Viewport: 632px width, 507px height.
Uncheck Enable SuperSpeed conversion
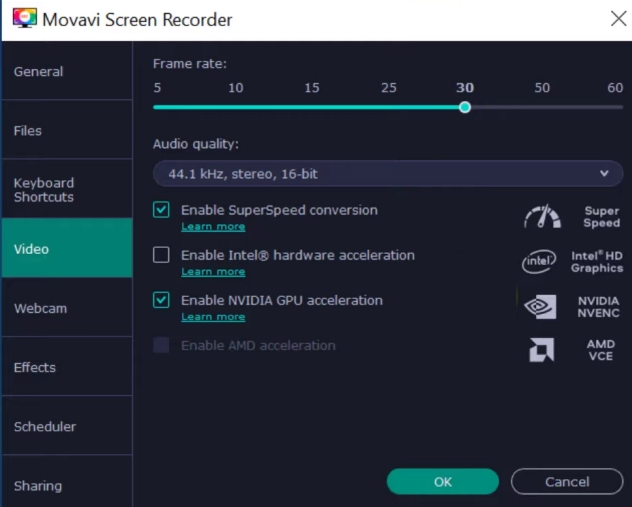pyautogui.click(x=161, y=210)
